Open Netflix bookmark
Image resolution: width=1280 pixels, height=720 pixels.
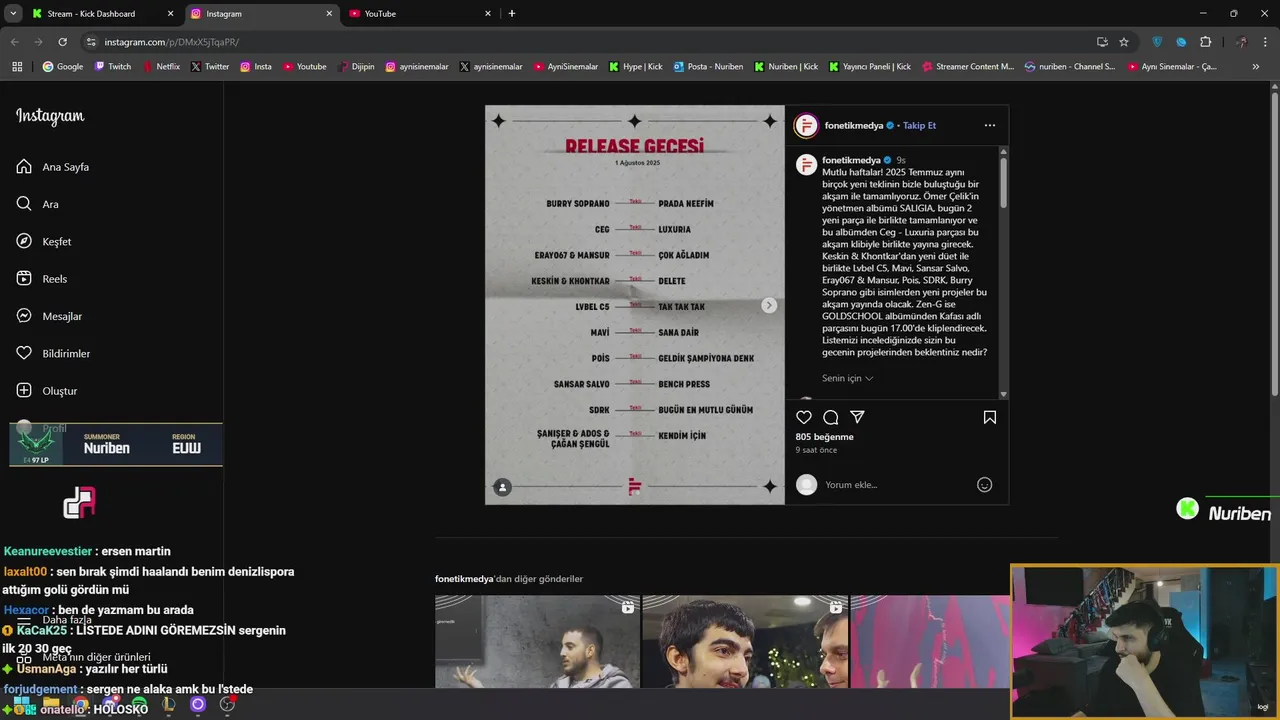[x=161, y=67]
